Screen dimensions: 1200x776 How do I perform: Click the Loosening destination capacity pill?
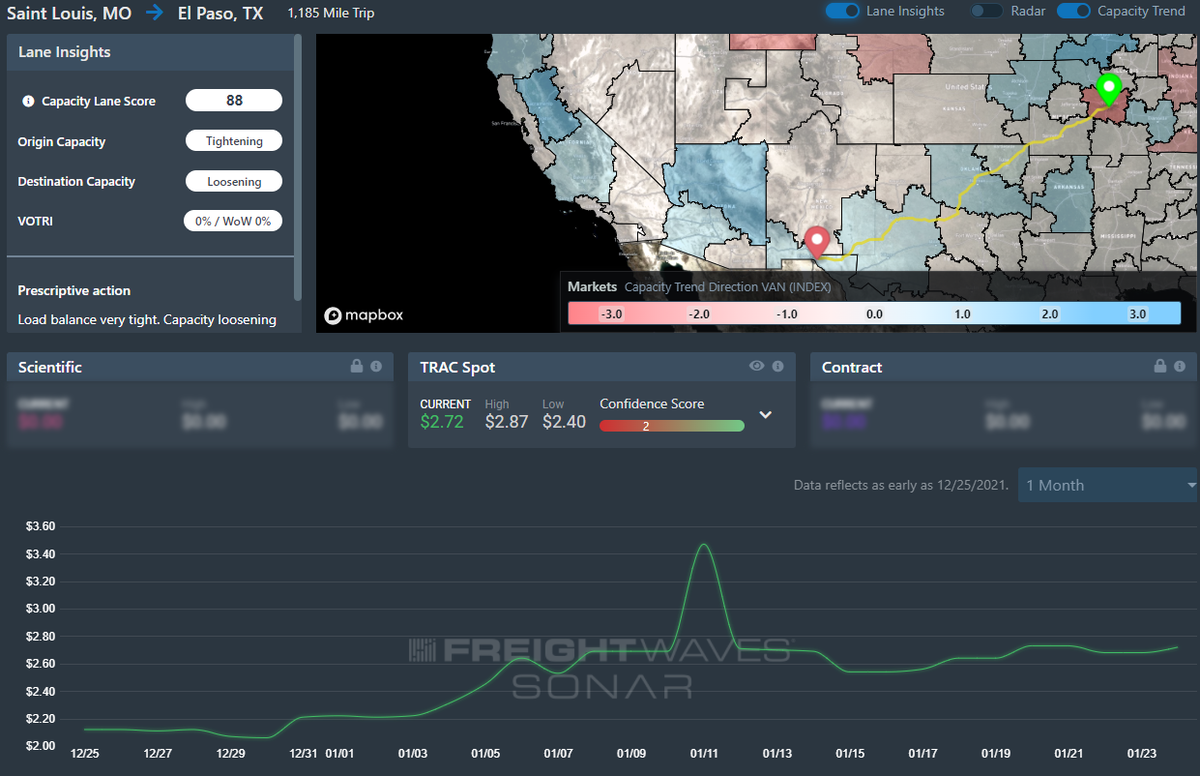[234, 182]
